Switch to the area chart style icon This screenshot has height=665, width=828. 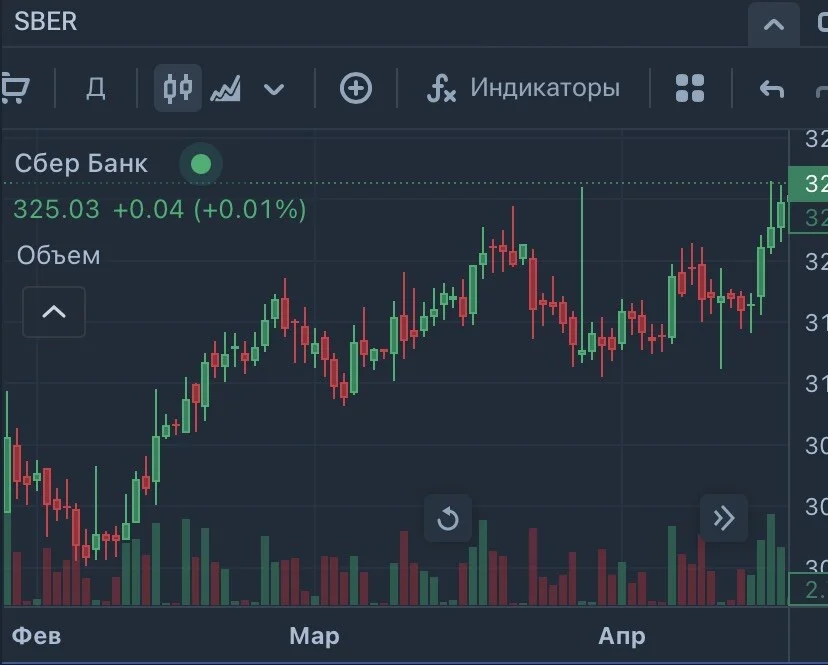click(225, 88)
